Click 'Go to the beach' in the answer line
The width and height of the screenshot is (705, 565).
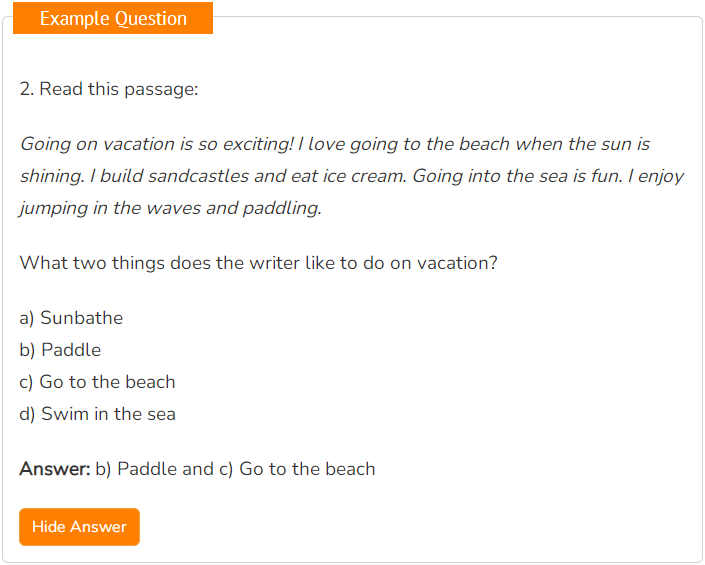click(x=307, y=469)
